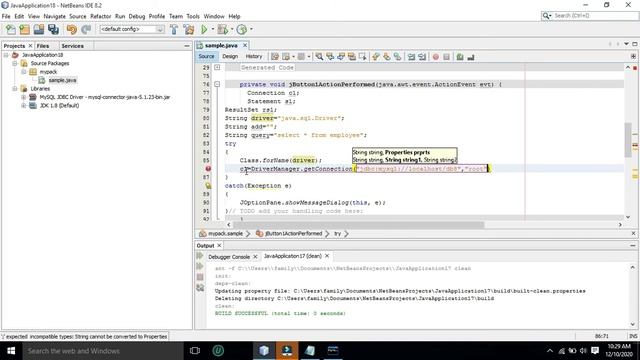Close the JavaApplication17 (clean) output tab
The width and height of the screenshot is (640, 360).
[327, 256]
